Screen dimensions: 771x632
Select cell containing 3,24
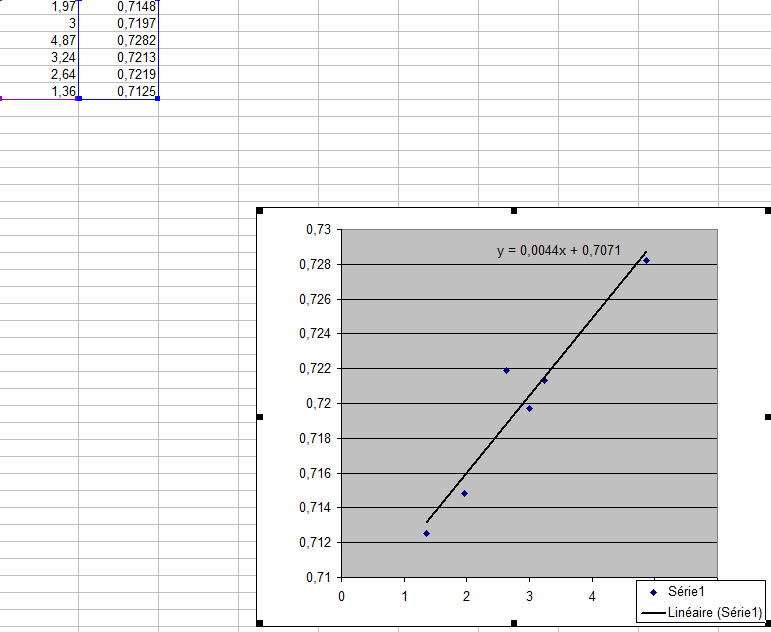(x=39, y=57)
